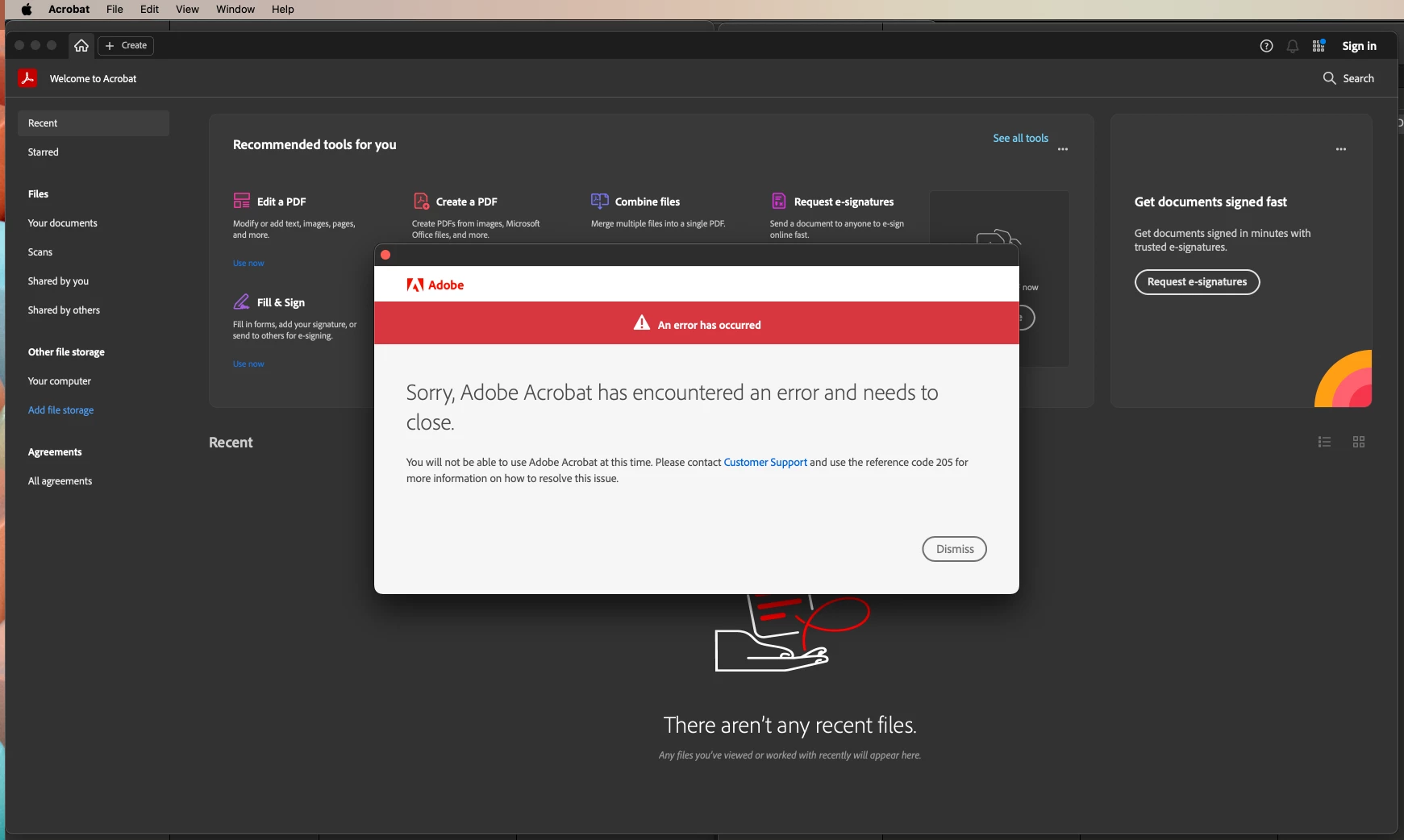
Task: Select the Combine files tool icon
Action: (600, 201)
